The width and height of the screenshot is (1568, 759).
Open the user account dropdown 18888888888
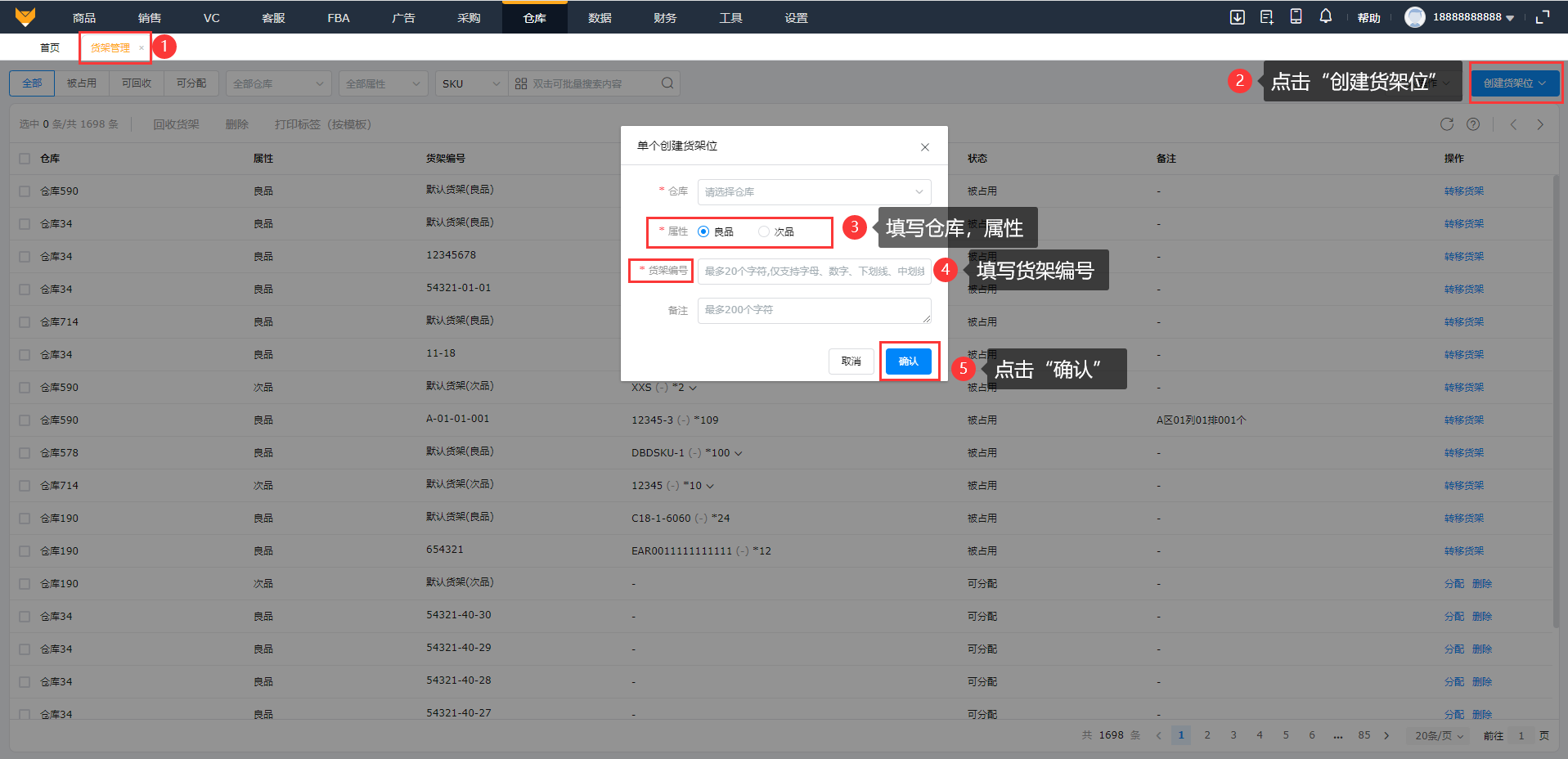pyautogui.click(x=1473, y=17)
